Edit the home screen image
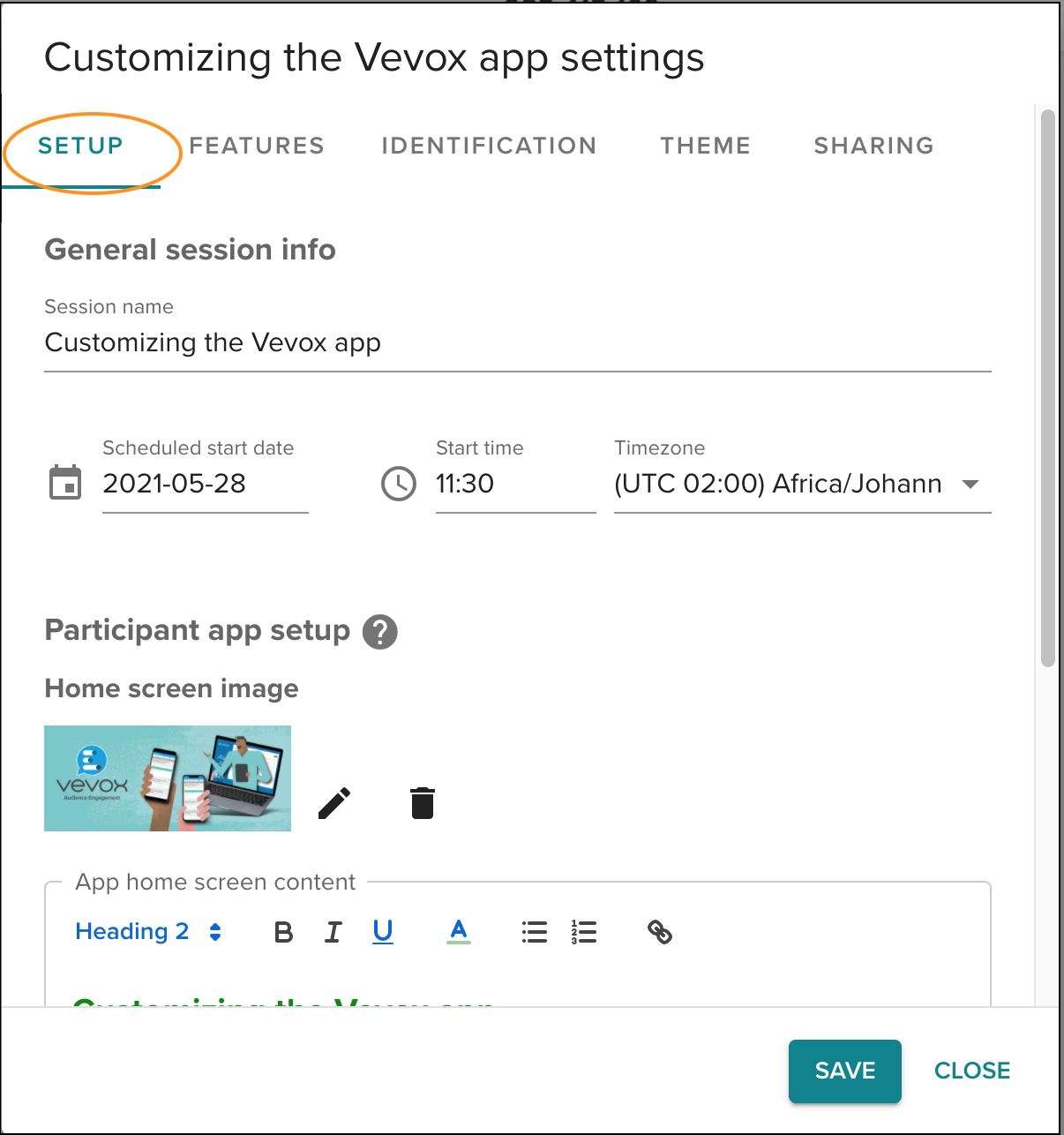Viewport: 1064px width, 1135px height. click(333, 802)
